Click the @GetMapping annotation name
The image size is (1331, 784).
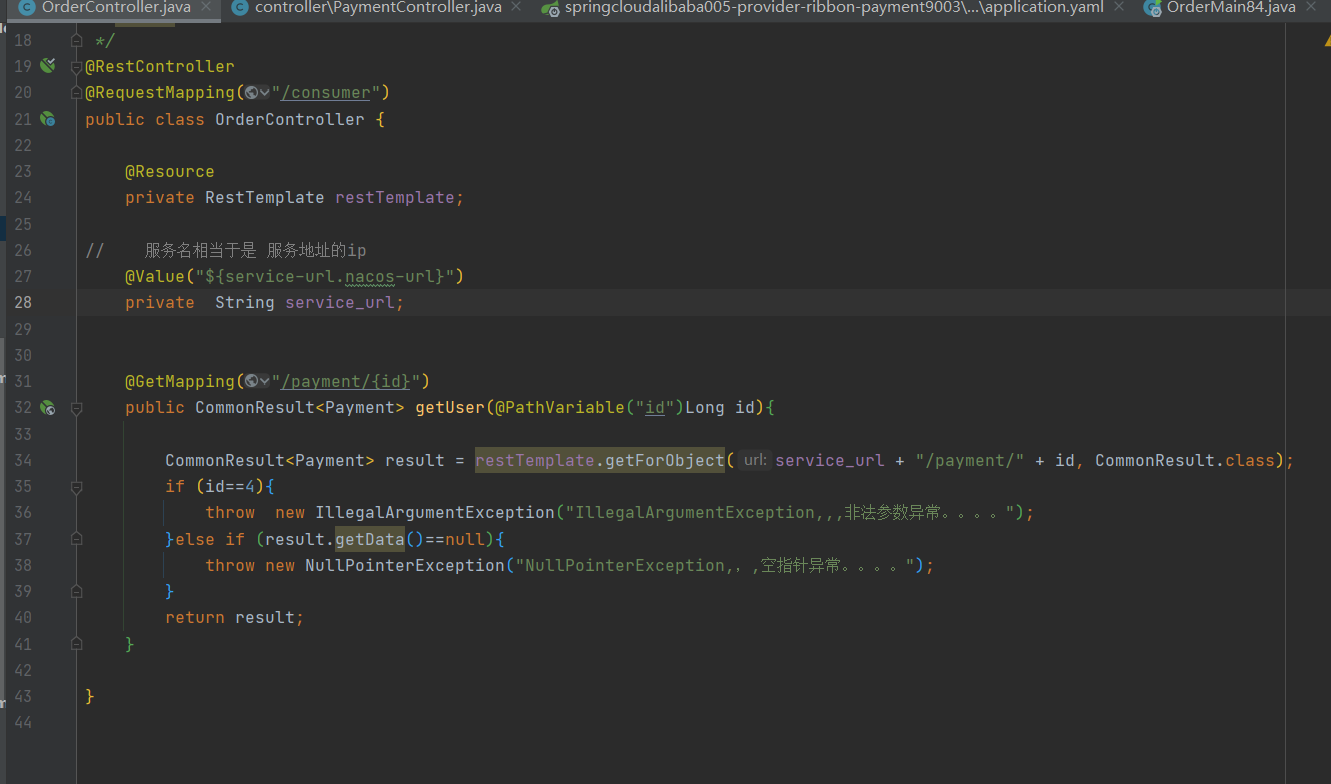180,382
